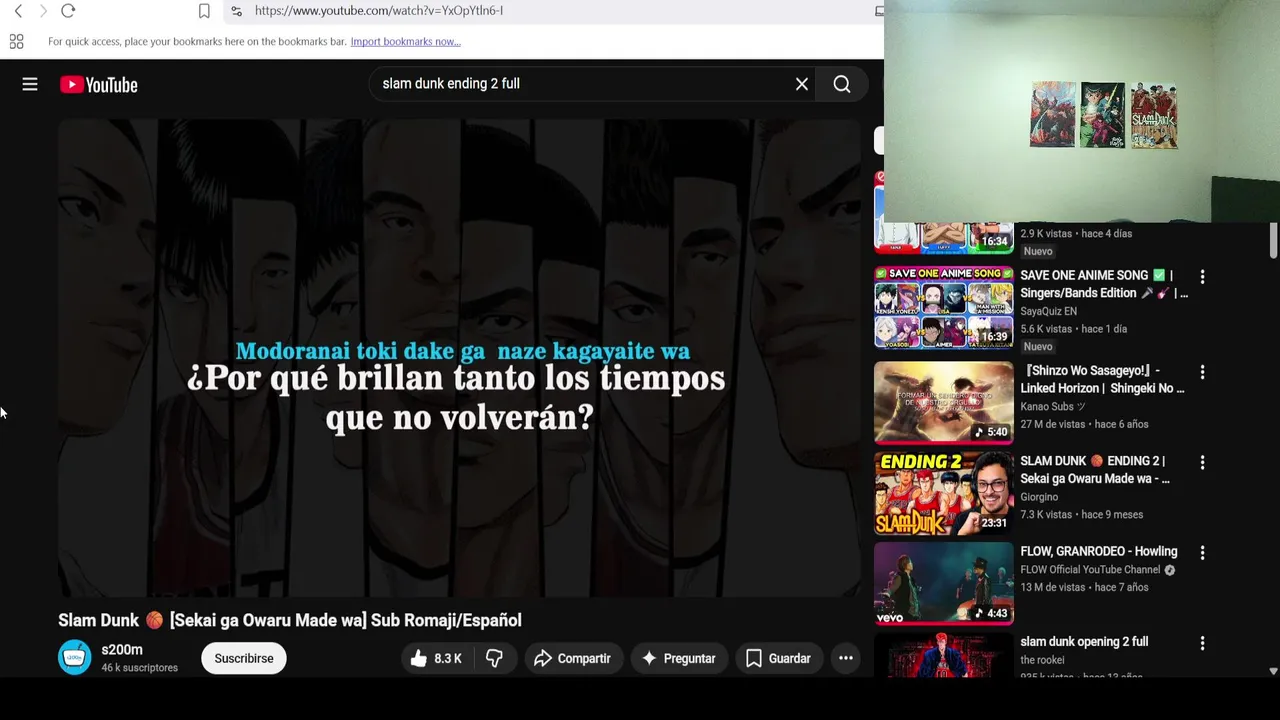The width and height of the screenshot is (1280, 720).
Task: Open FLOW Official YouTube Channel name
Action: pos(1090,570)
